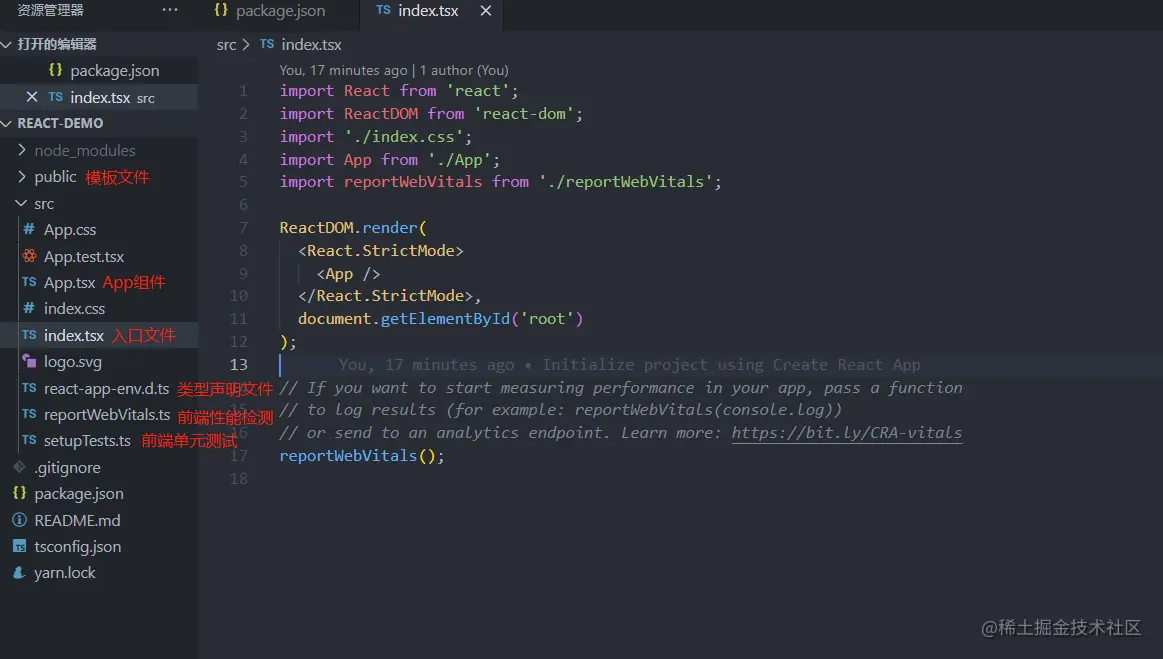Image resolution: width=1163 pixels, height=659 pixels.
Task: Click the logo.svg file icon
Action: pos(29,362)
